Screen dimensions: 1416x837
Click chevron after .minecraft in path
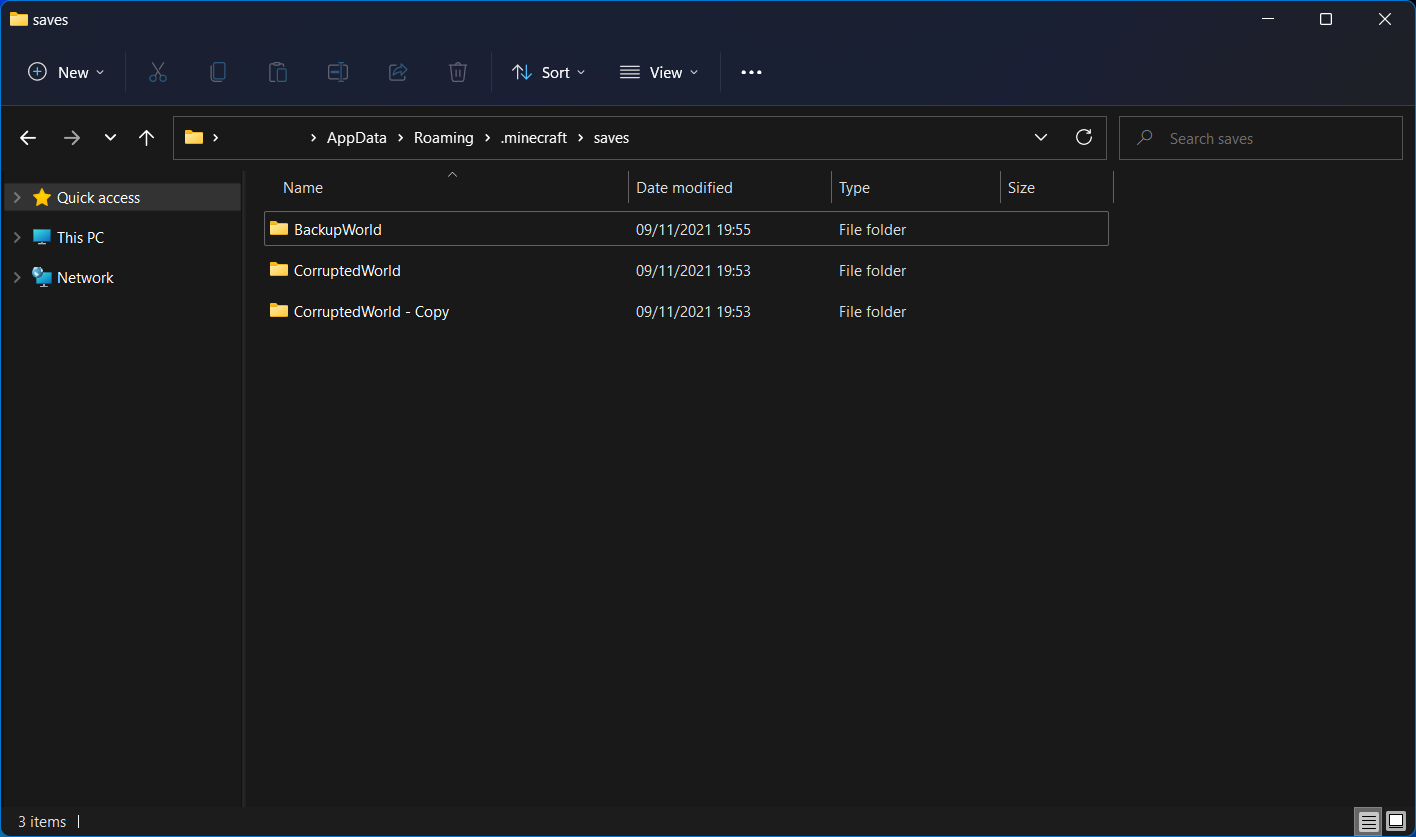(580, 138)
